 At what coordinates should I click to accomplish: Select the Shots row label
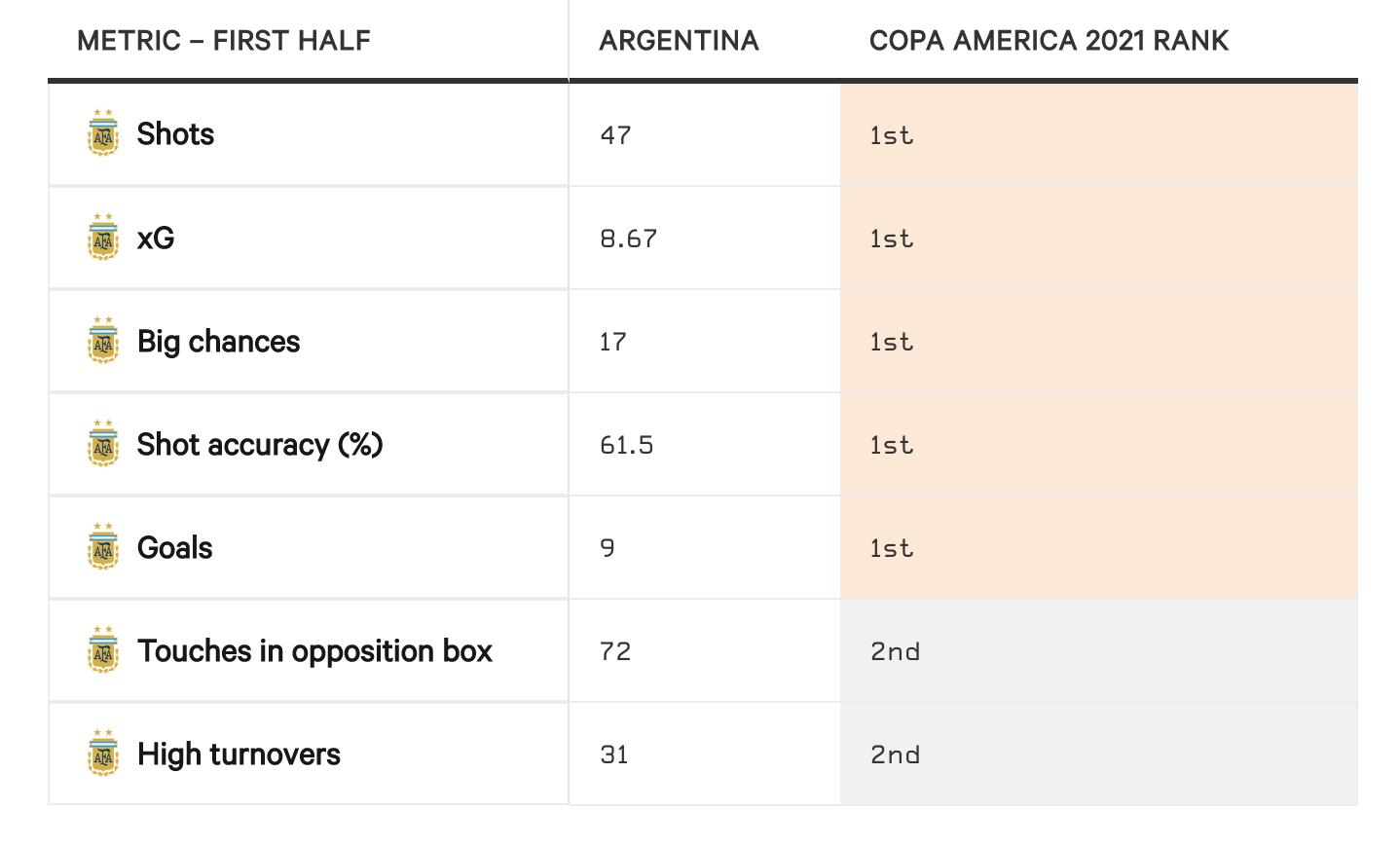(x=175, y=134)
